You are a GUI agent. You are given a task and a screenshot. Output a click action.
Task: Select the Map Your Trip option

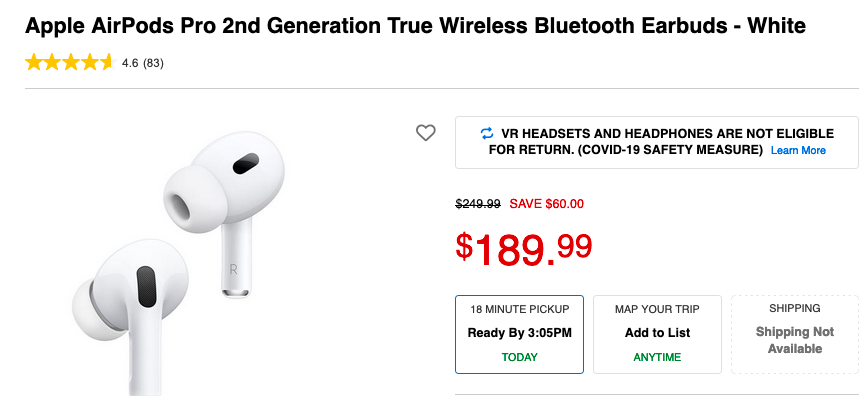(657, 334)
